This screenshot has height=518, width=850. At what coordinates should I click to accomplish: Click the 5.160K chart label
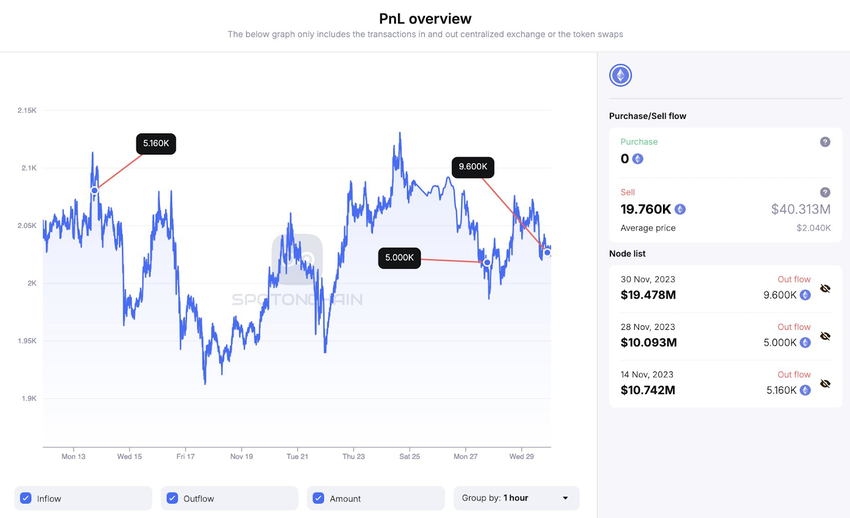[157, 144]
